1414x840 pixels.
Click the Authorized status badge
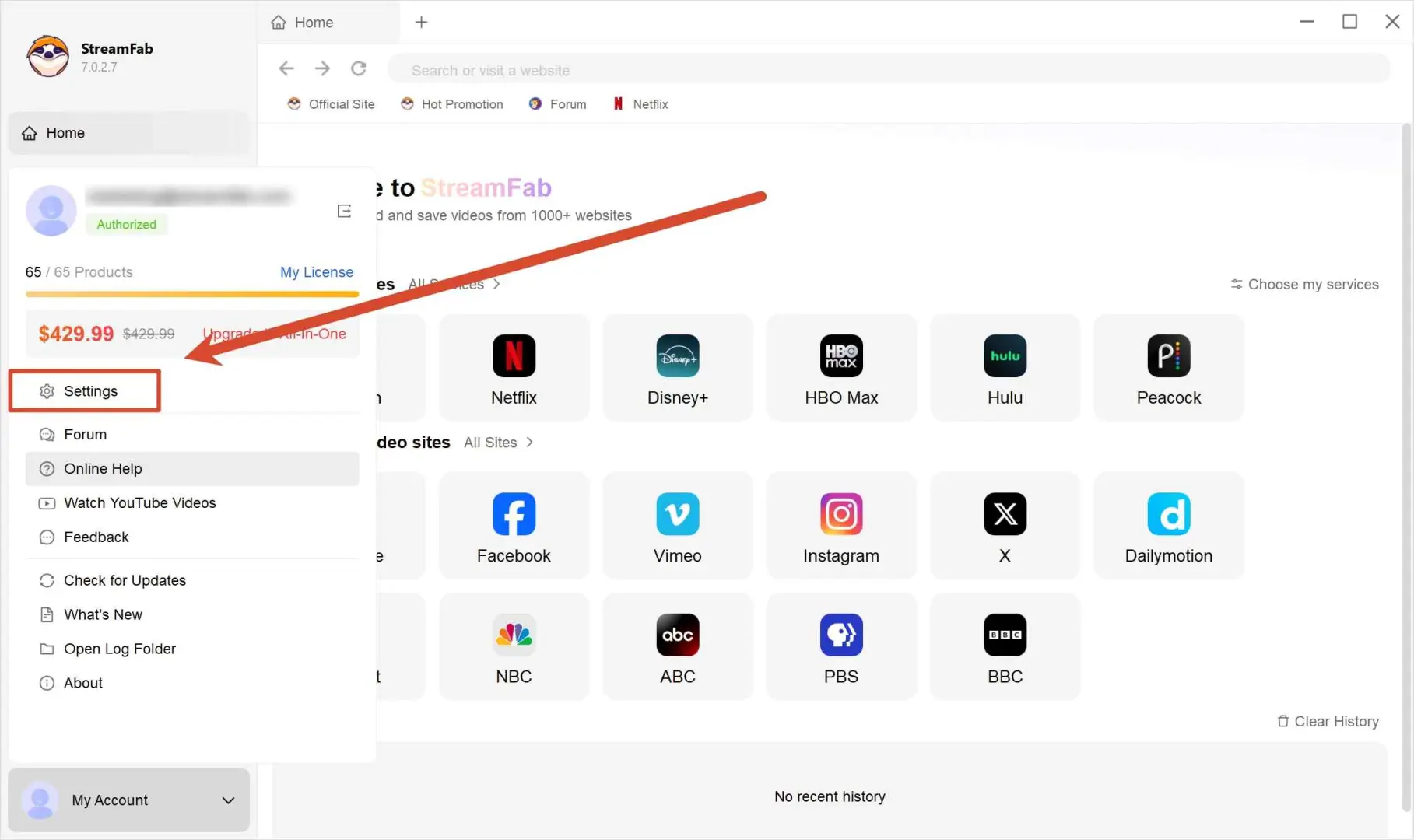pos(126,224)
